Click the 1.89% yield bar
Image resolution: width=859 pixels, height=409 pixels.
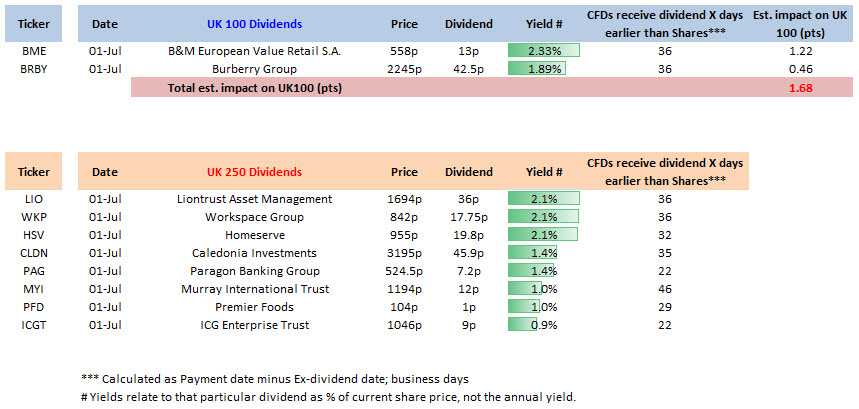[x=537, y=70]
